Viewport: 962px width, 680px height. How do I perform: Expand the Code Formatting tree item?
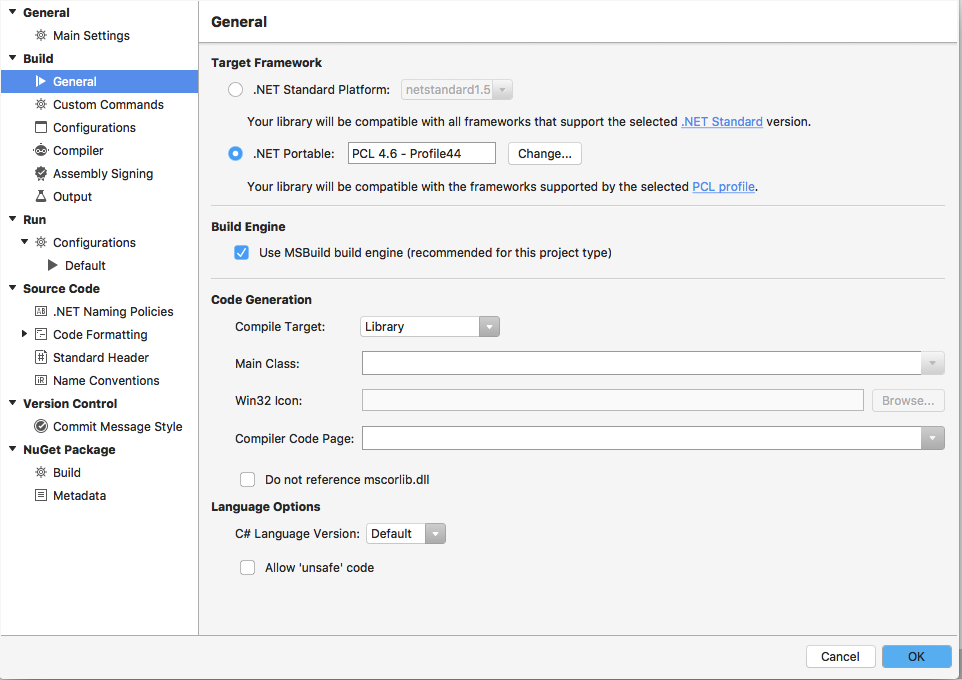pyautogui.click(x=24, y=334)
